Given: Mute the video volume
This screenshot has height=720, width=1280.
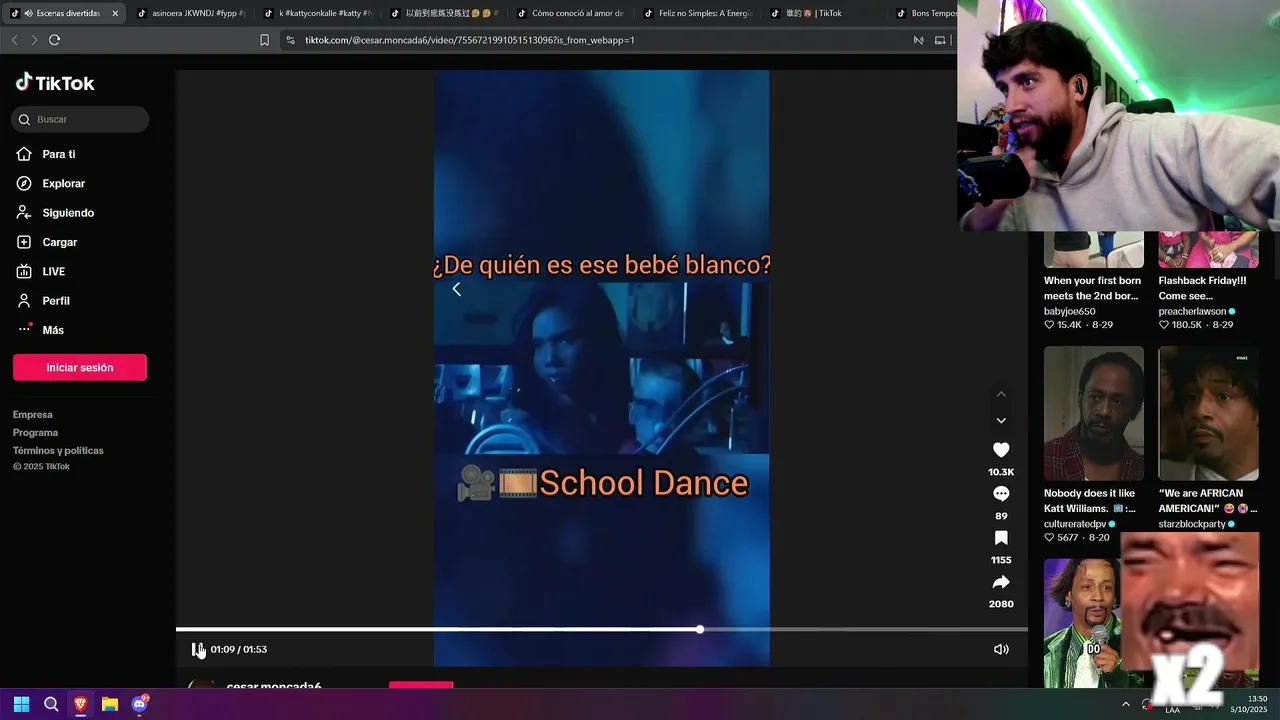Looking at the screenshot, I should [x=1001, y=649].
